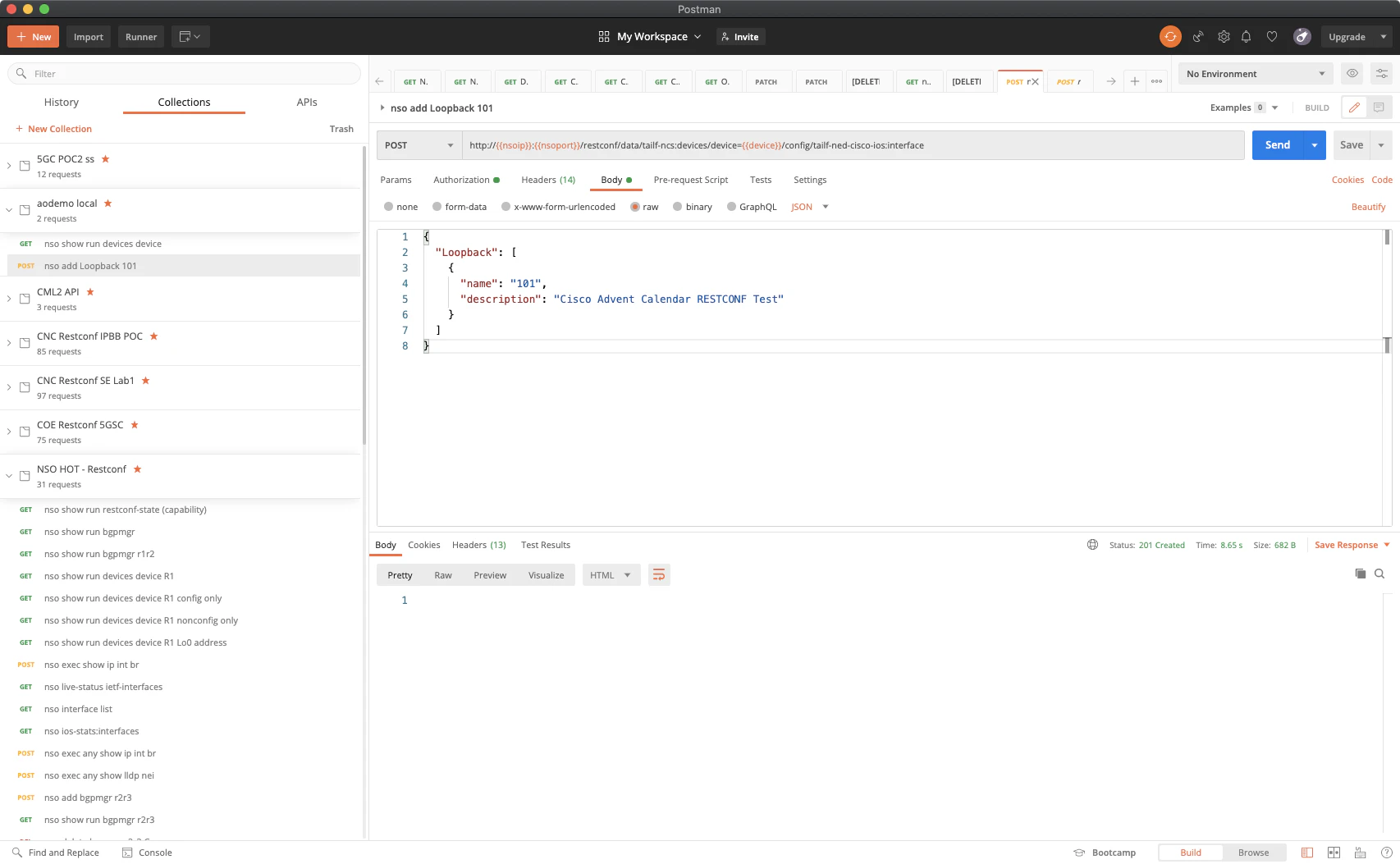1400x864 pixels.
Task: Open the POST method dropdown
Action: click(419, 145)
